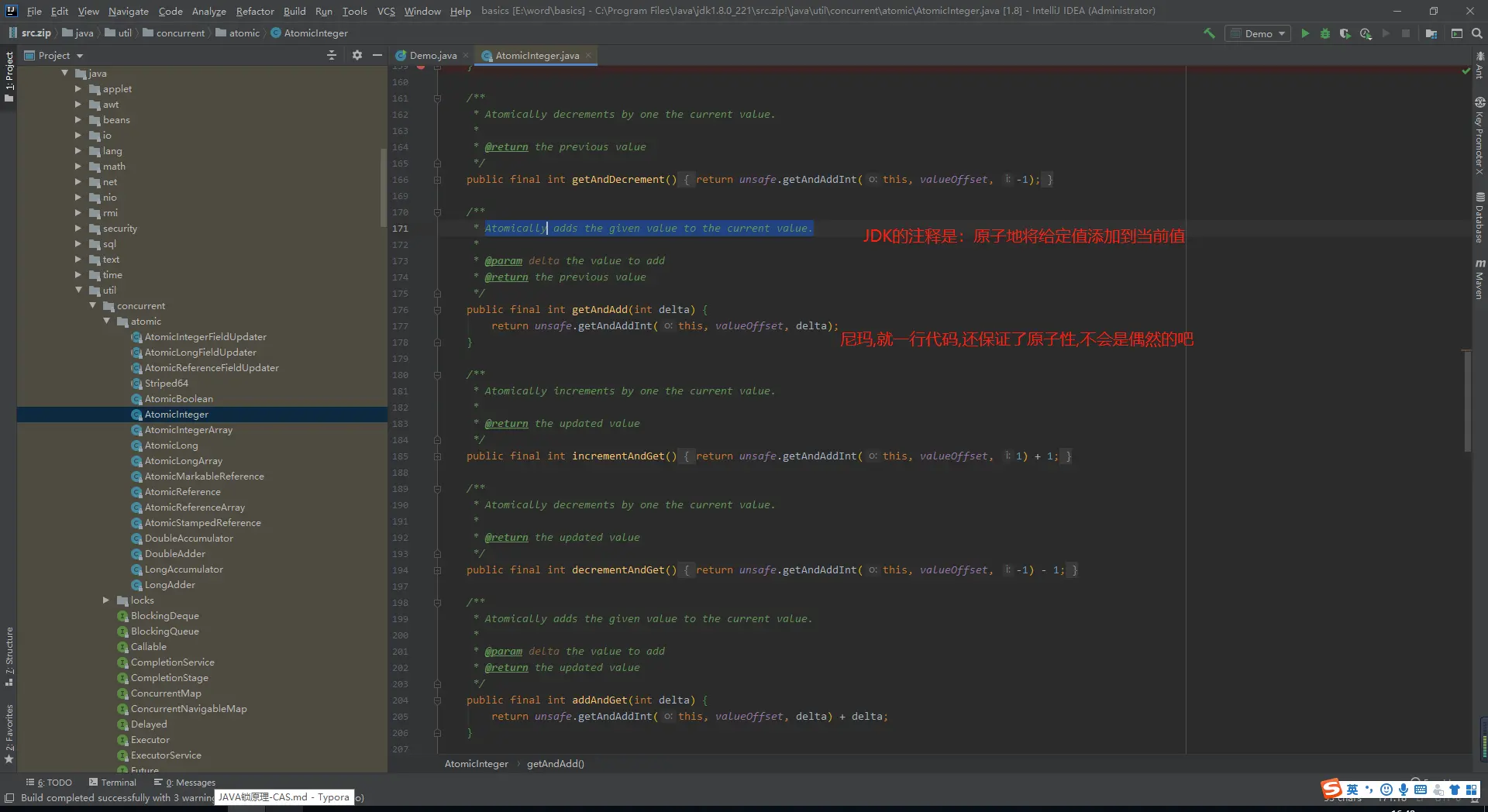The width and height of the screenshot is (1488, 812).
Task: Expand the security package
Action: pyautogui.click(x=77, y=228)
